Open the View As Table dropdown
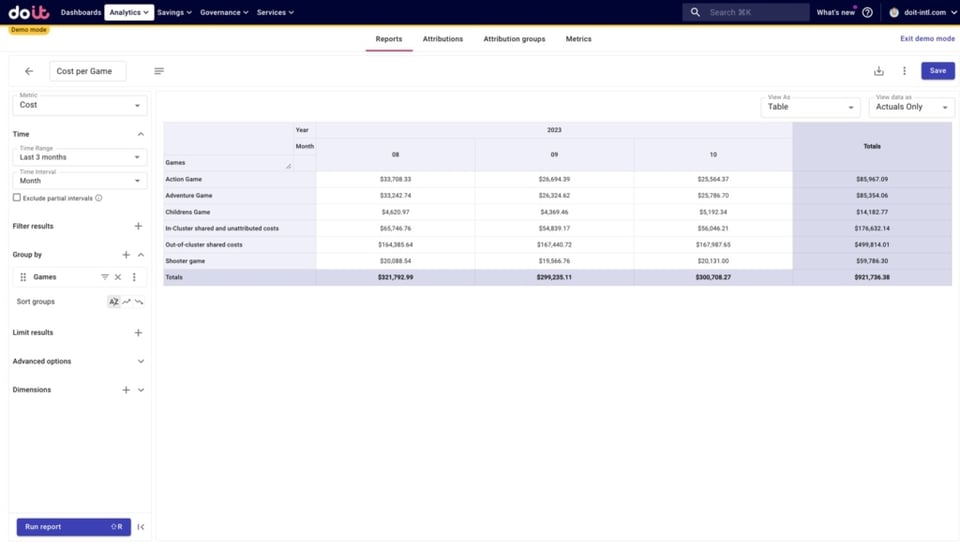 (x=810, y=107)
